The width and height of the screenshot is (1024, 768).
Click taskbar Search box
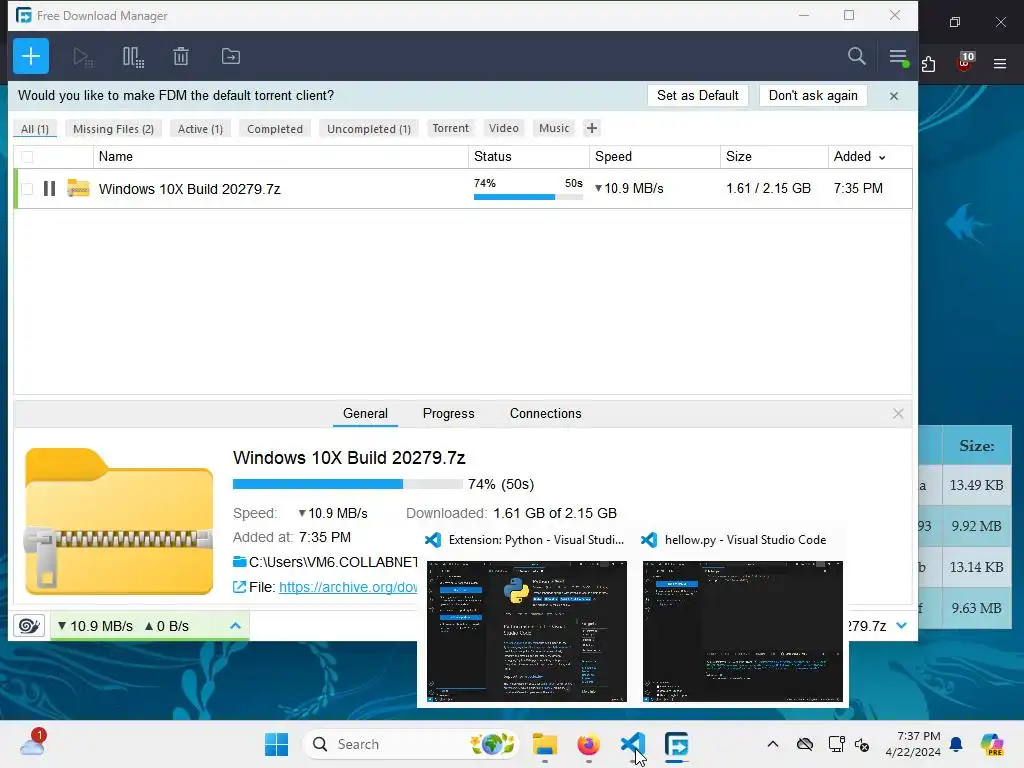(x=410, y=744)
